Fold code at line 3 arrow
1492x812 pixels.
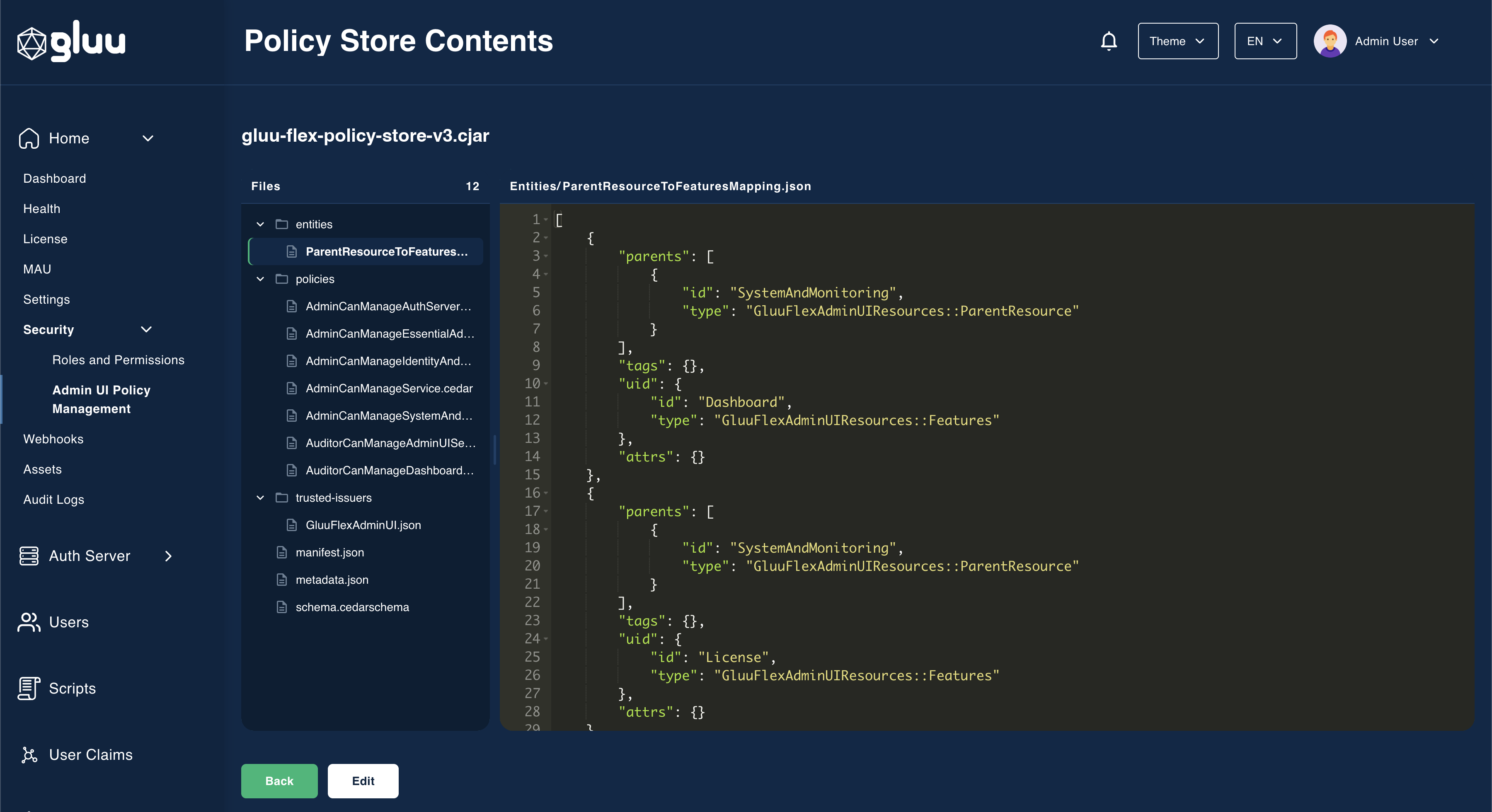point(545,256)
